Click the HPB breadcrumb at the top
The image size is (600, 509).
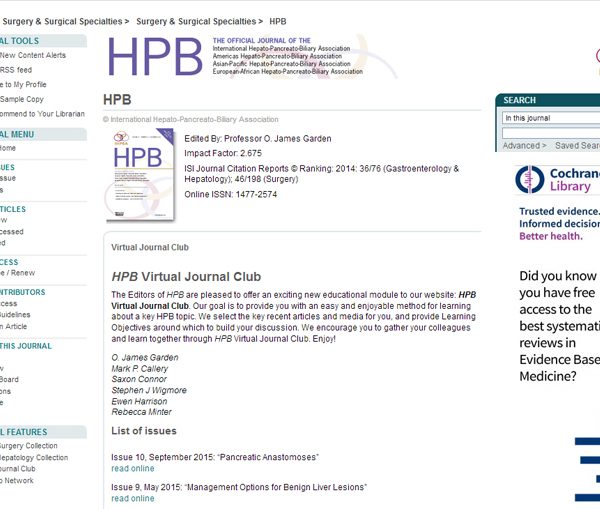[x=277, y=20]
